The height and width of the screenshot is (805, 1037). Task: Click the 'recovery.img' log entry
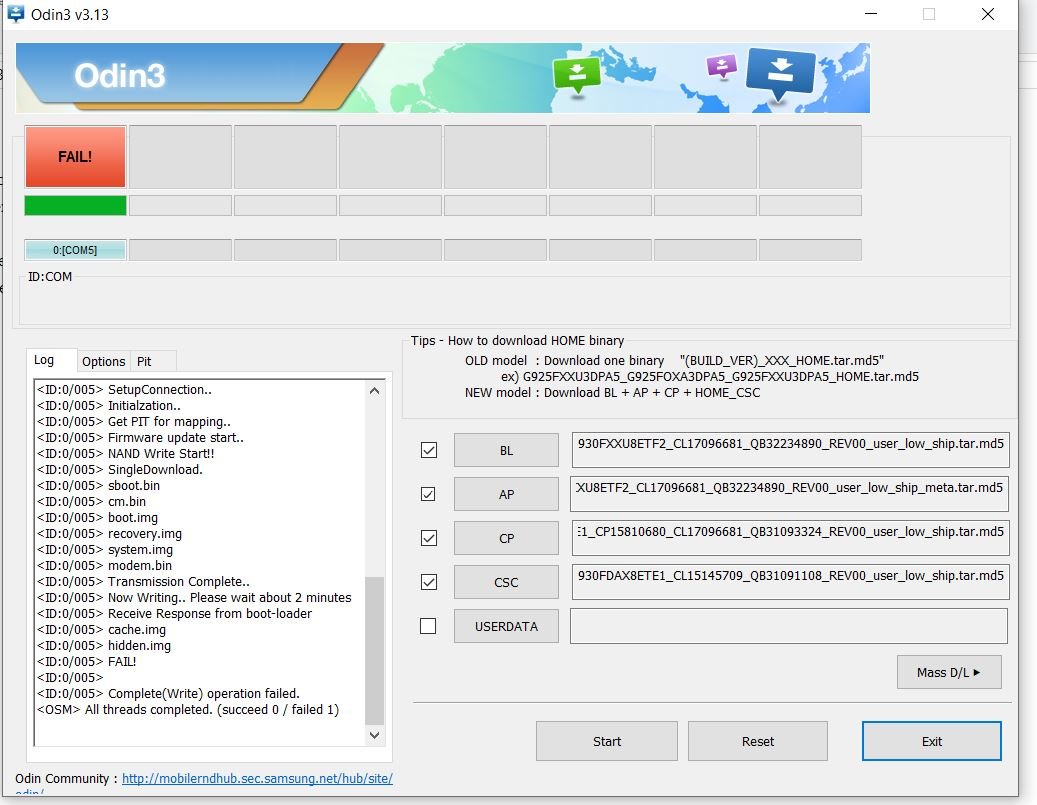pos(110,533)
